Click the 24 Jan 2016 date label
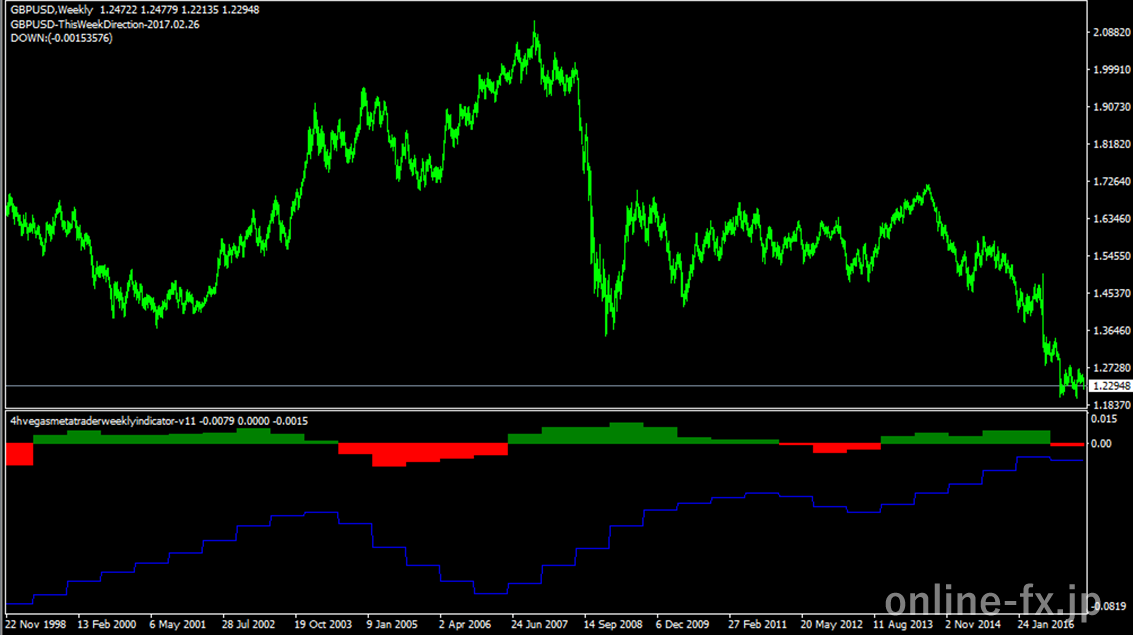The width and height of the screenshot is (1133, 635). 1046,624
